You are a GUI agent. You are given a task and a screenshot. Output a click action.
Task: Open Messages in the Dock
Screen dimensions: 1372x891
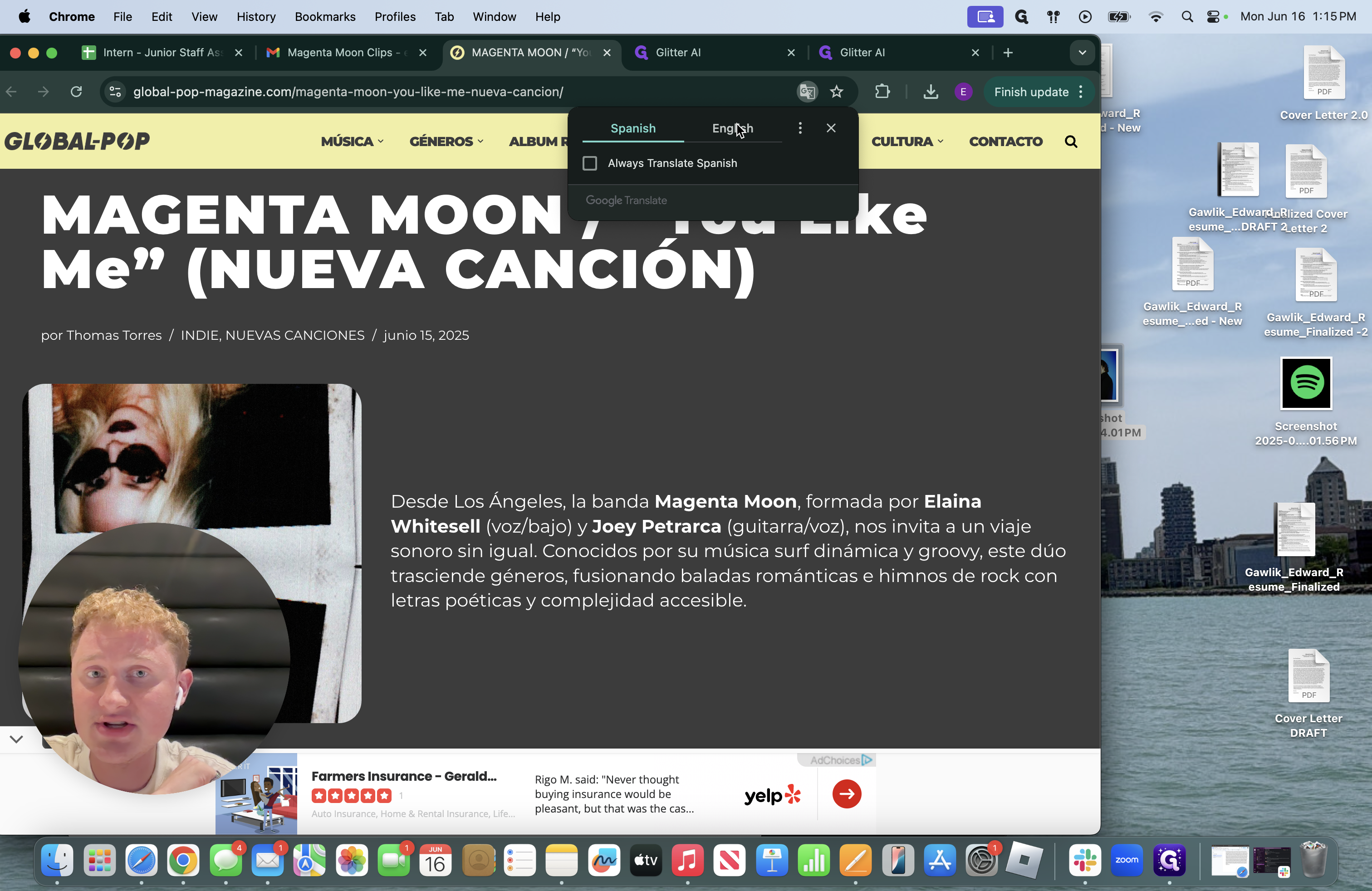[x=226, y=861]
